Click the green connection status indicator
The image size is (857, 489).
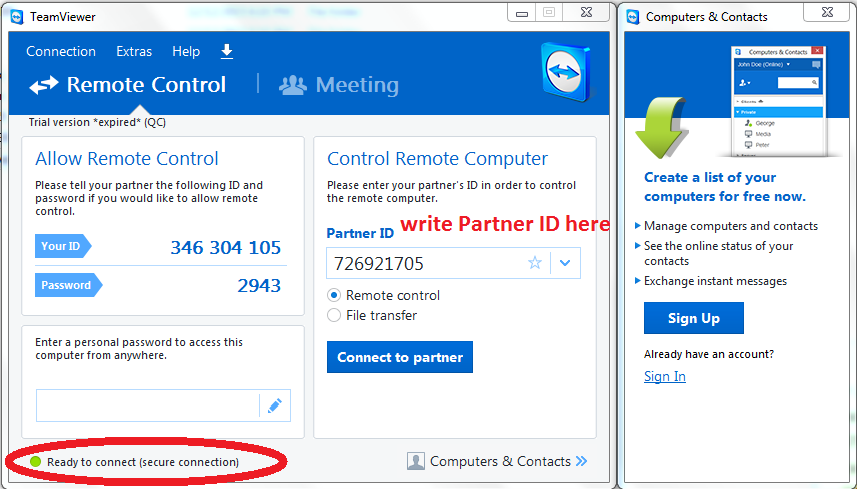point(36,462)
